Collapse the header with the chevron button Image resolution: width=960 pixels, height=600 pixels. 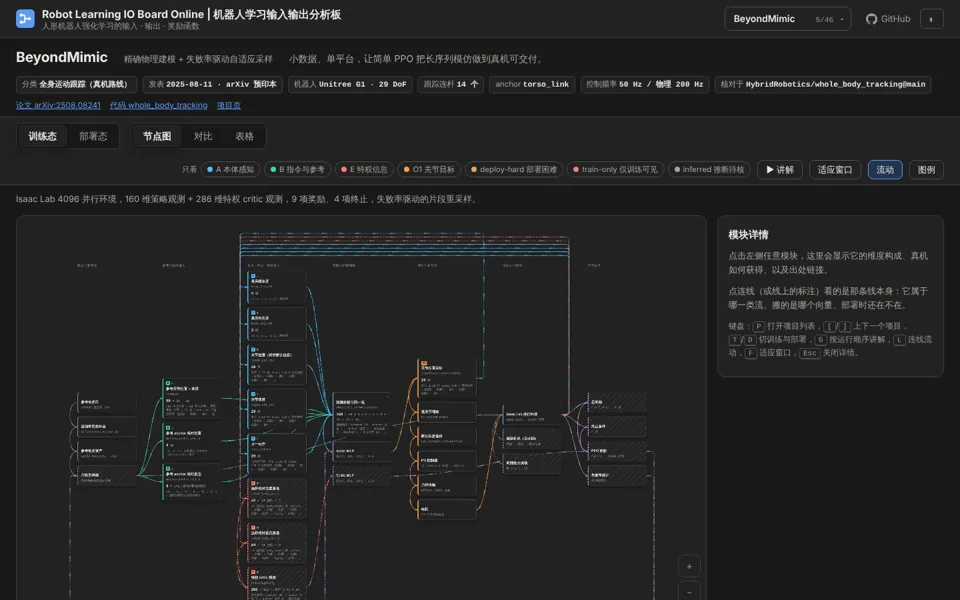pyautogui.click(x=932, y=19)
